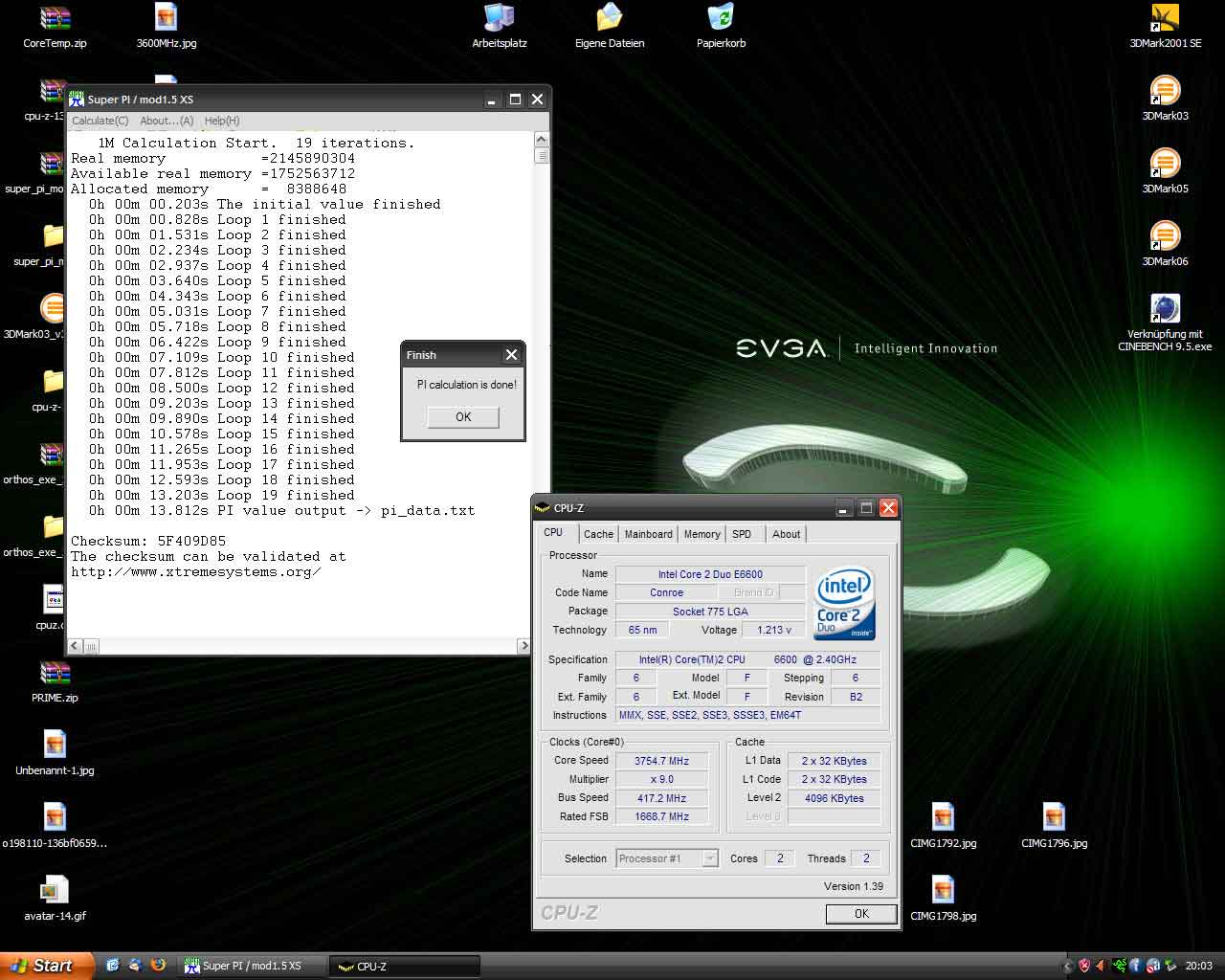The width and height of the screenshot is (1225, 980).
Task: Click OK in the Finish dialog
Action: tap(463, 416)
